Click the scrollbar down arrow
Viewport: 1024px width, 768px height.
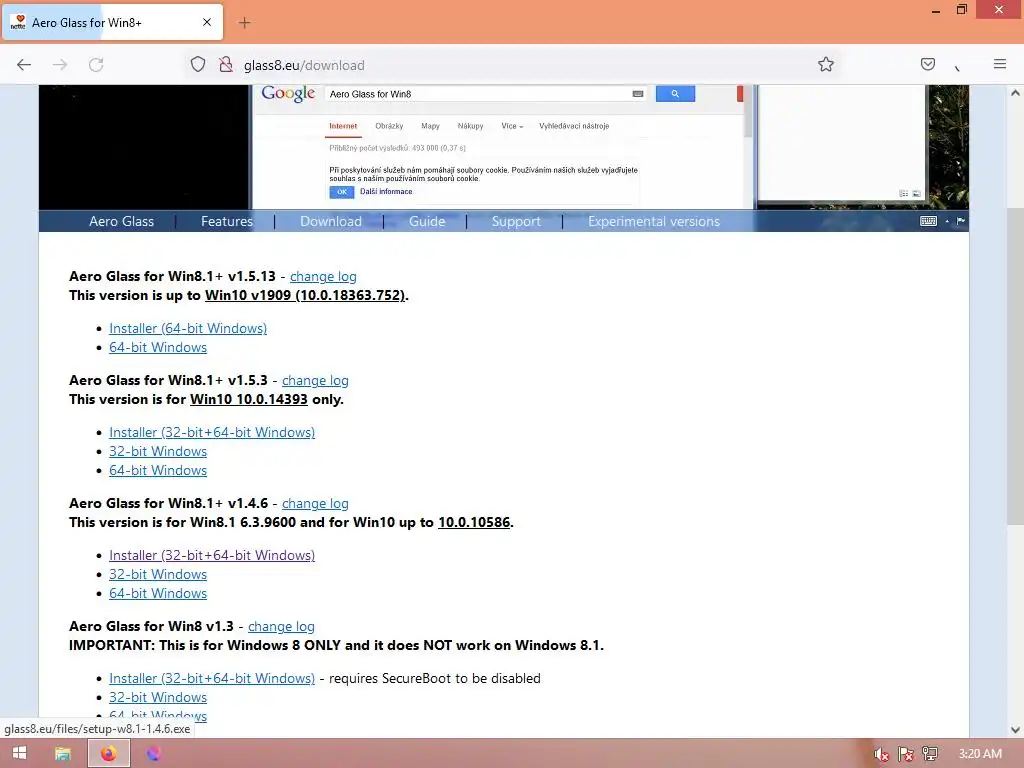pyautogui.click(x=1015, y=729)
